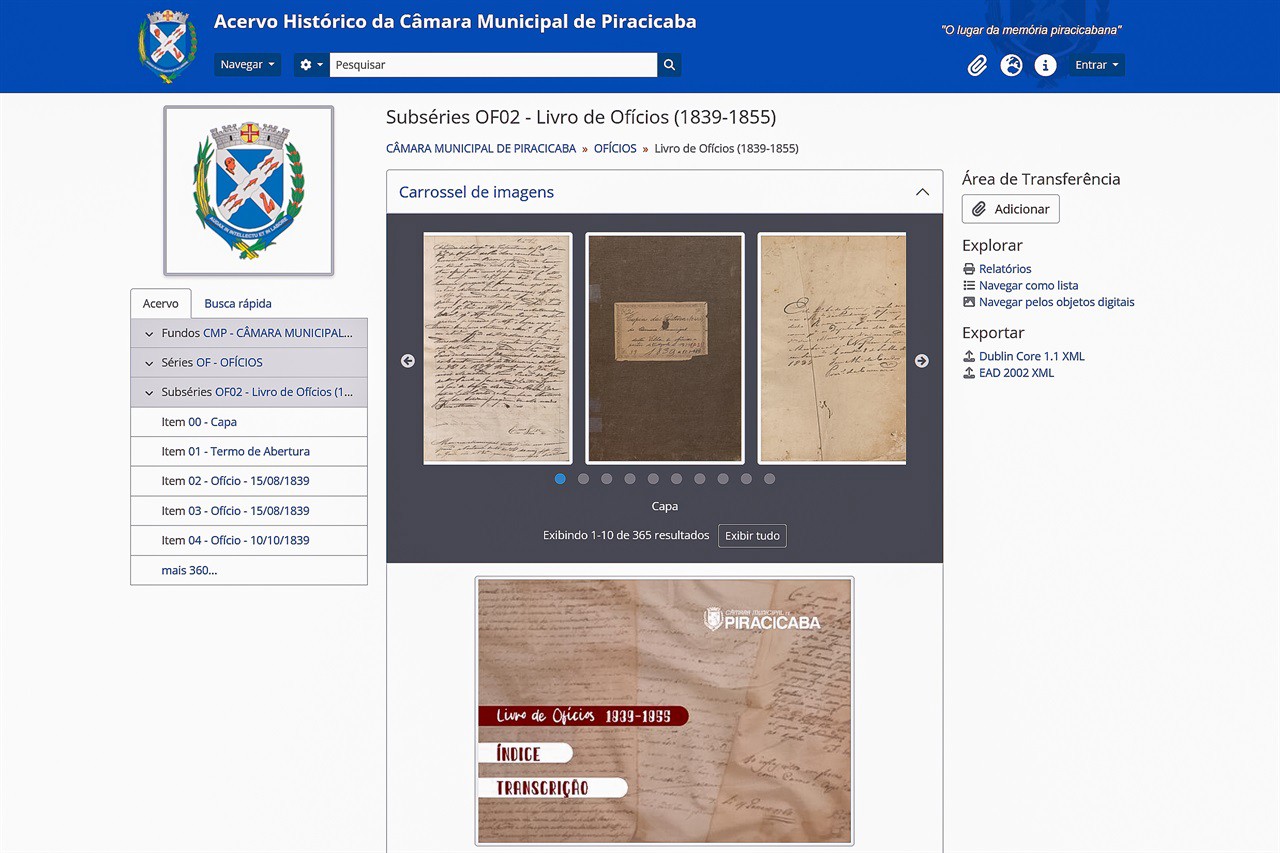Open the Entrar dropdown
1280x853 pixels.
point(1096,64)
